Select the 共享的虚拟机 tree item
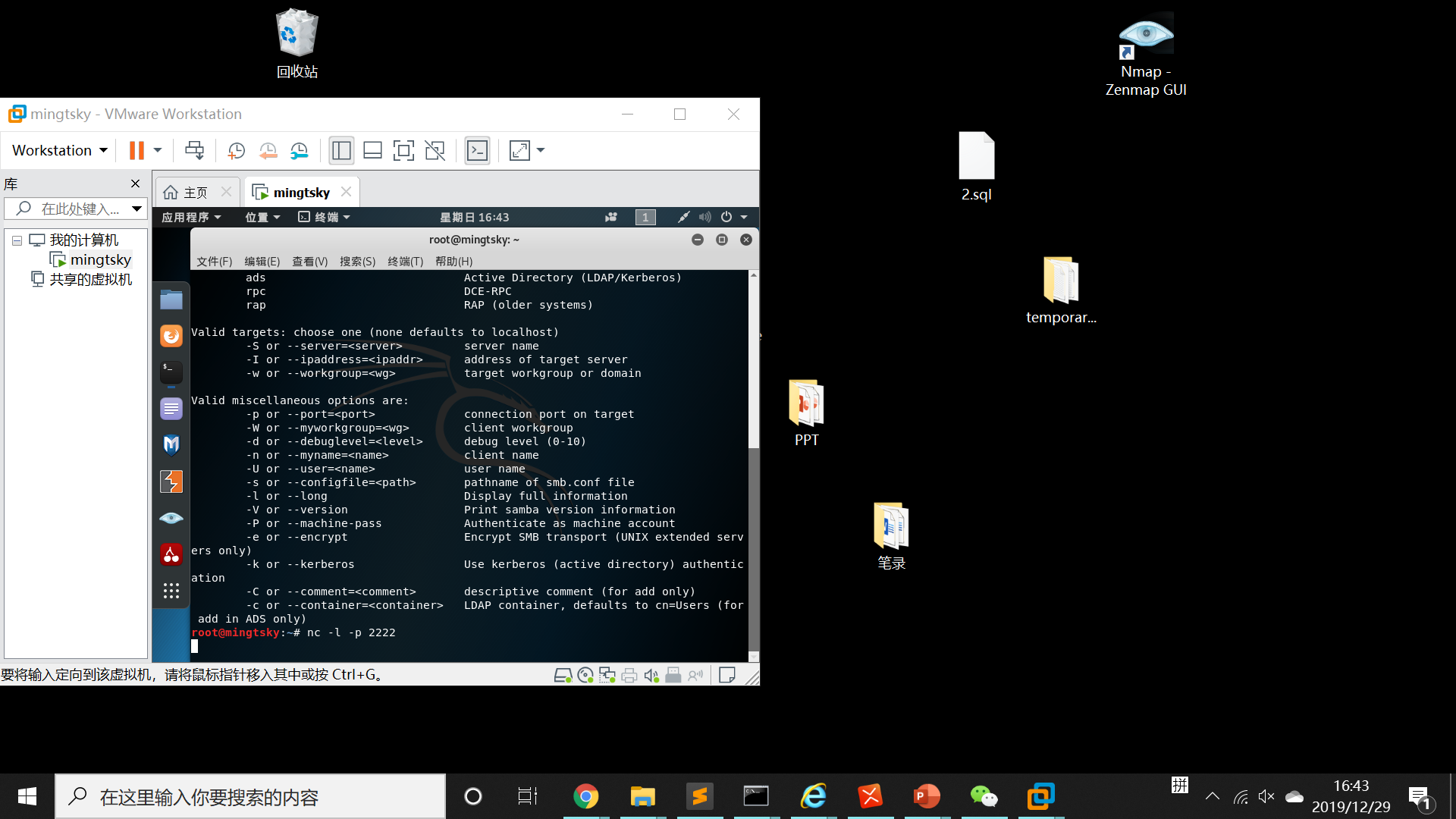This screenshot has height=819, width=1456. pos(90,280)
